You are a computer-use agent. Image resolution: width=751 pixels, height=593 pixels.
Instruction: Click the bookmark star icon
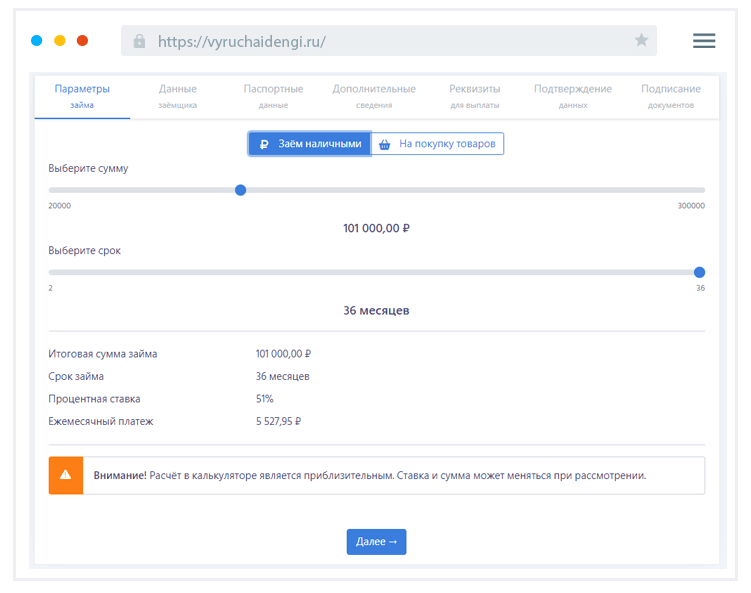[641, 41]
